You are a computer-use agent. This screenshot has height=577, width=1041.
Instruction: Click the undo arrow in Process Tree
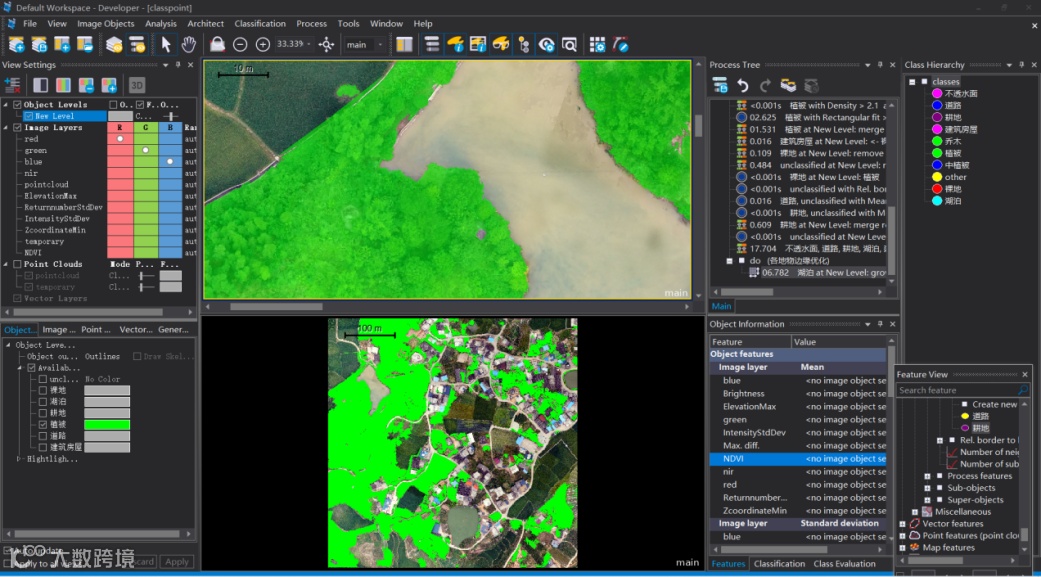743,86
